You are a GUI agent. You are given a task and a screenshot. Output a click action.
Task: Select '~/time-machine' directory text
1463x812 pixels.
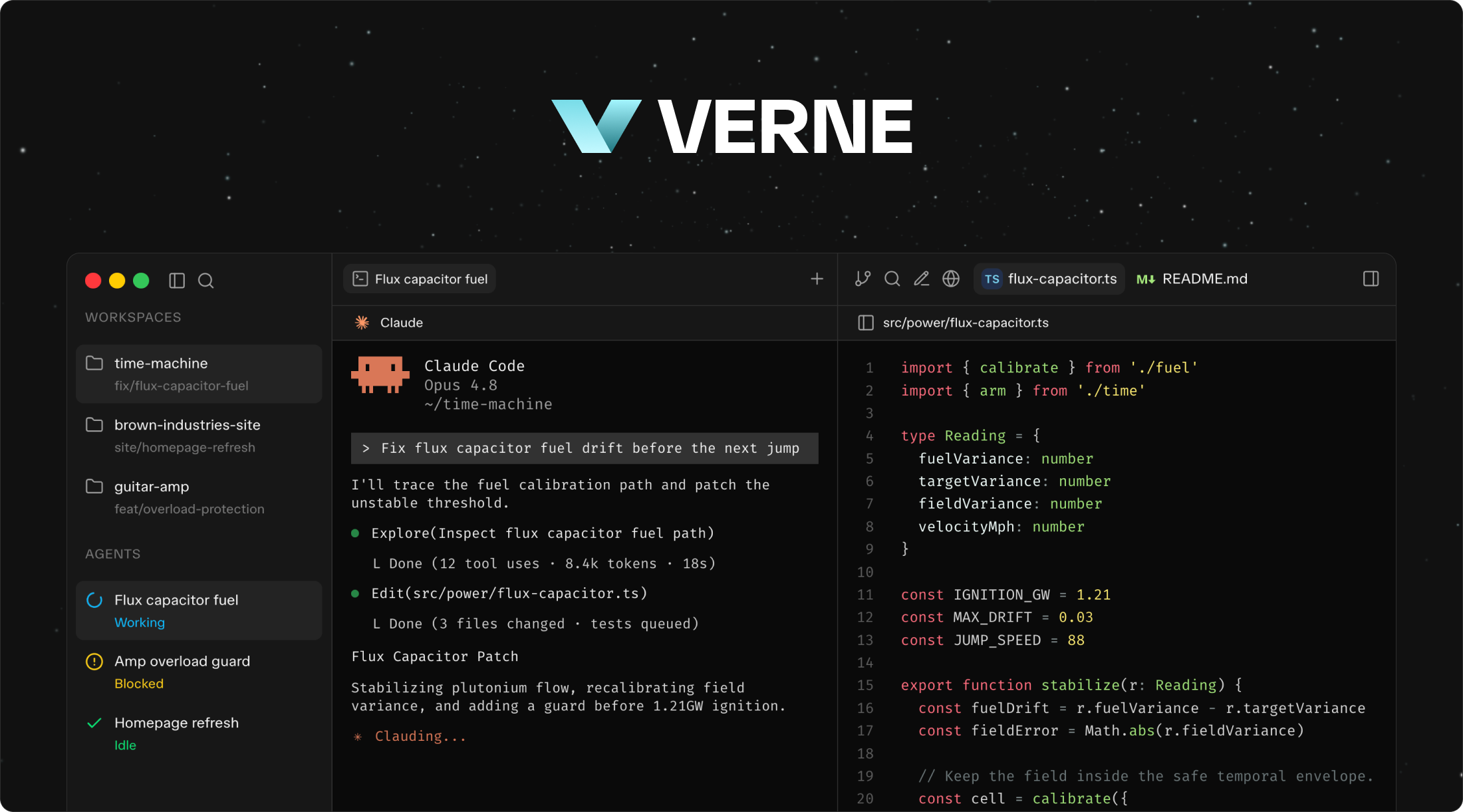click(488, 404)
